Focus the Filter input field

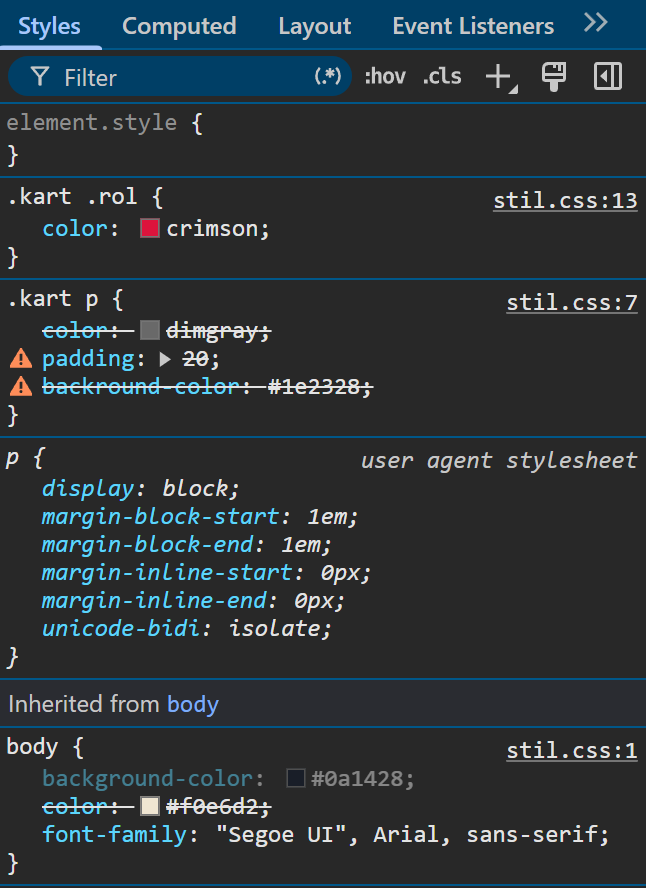(181, 77)
